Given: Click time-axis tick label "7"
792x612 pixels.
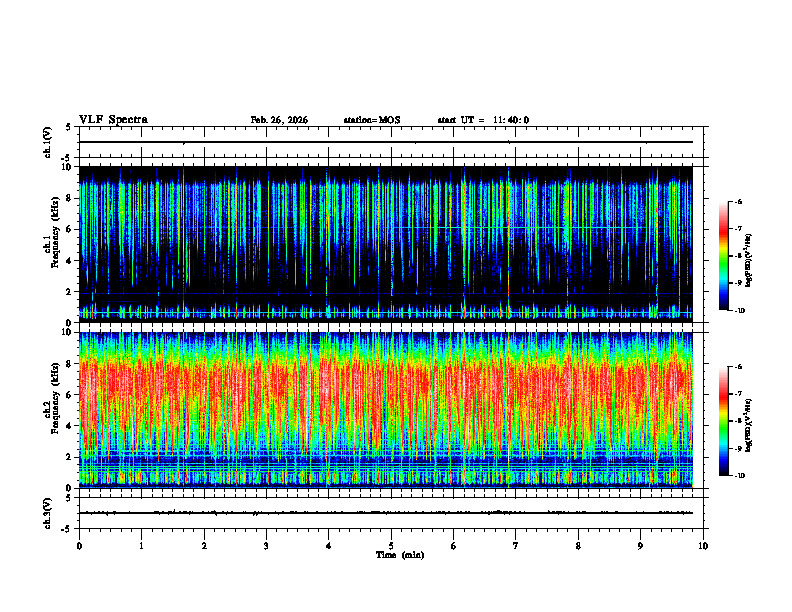Looking at the screenshot, I should pyautogui.click(x=516, y=546).
